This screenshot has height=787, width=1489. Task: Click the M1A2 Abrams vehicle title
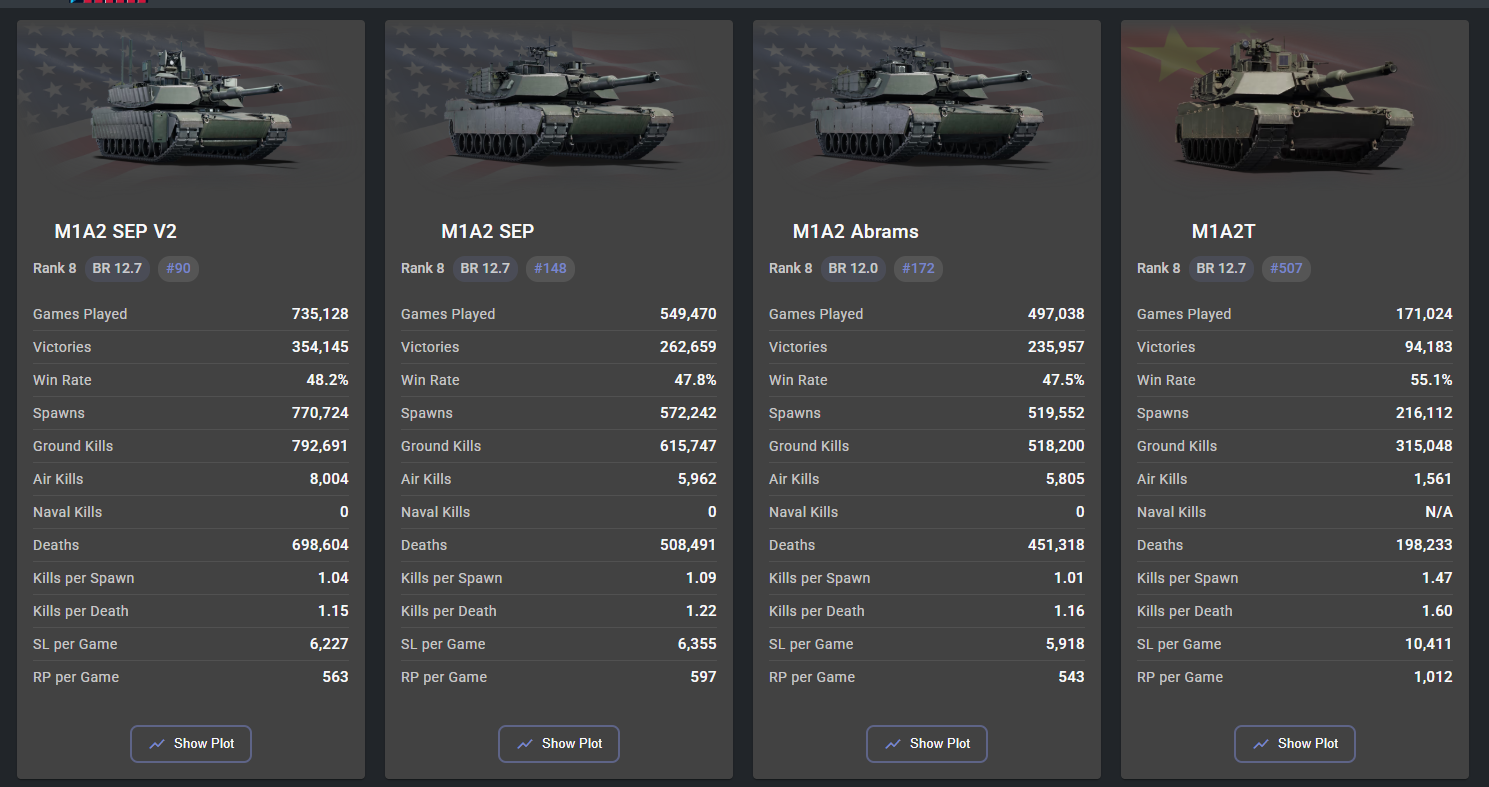click(x=855, y=232)
